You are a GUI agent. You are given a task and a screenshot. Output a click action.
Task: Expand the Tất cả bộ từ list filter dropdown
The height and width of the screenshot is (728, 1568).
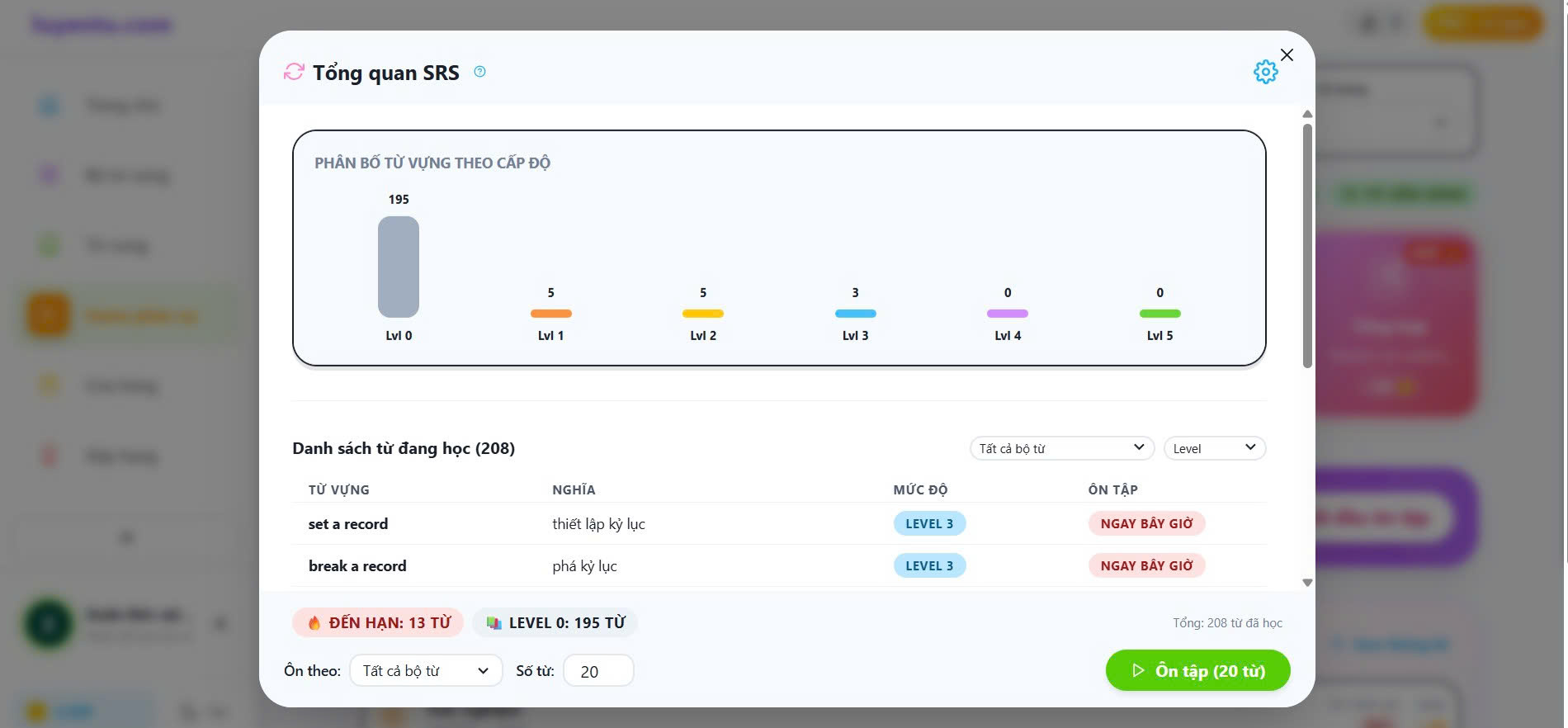click(x=1061, y=448)
